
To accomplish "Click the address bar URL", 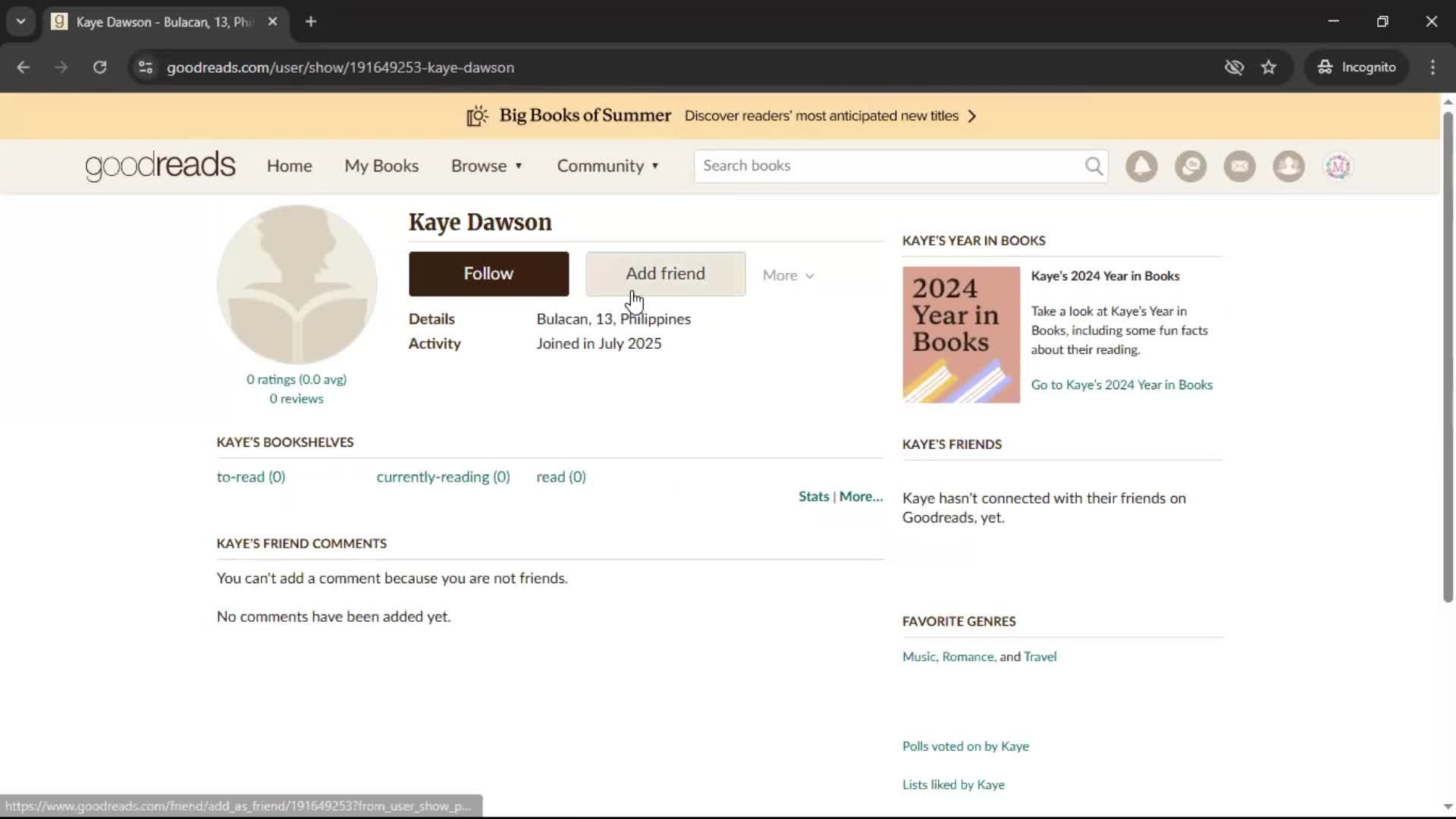I will pos(340,67).
